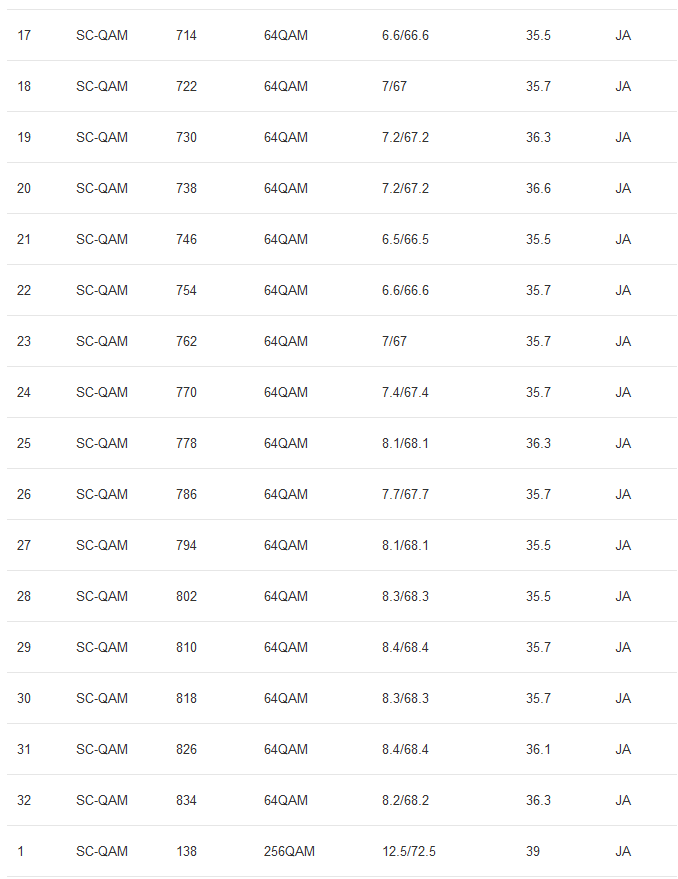Click the 36.1 SNR value

click(538, 749)
